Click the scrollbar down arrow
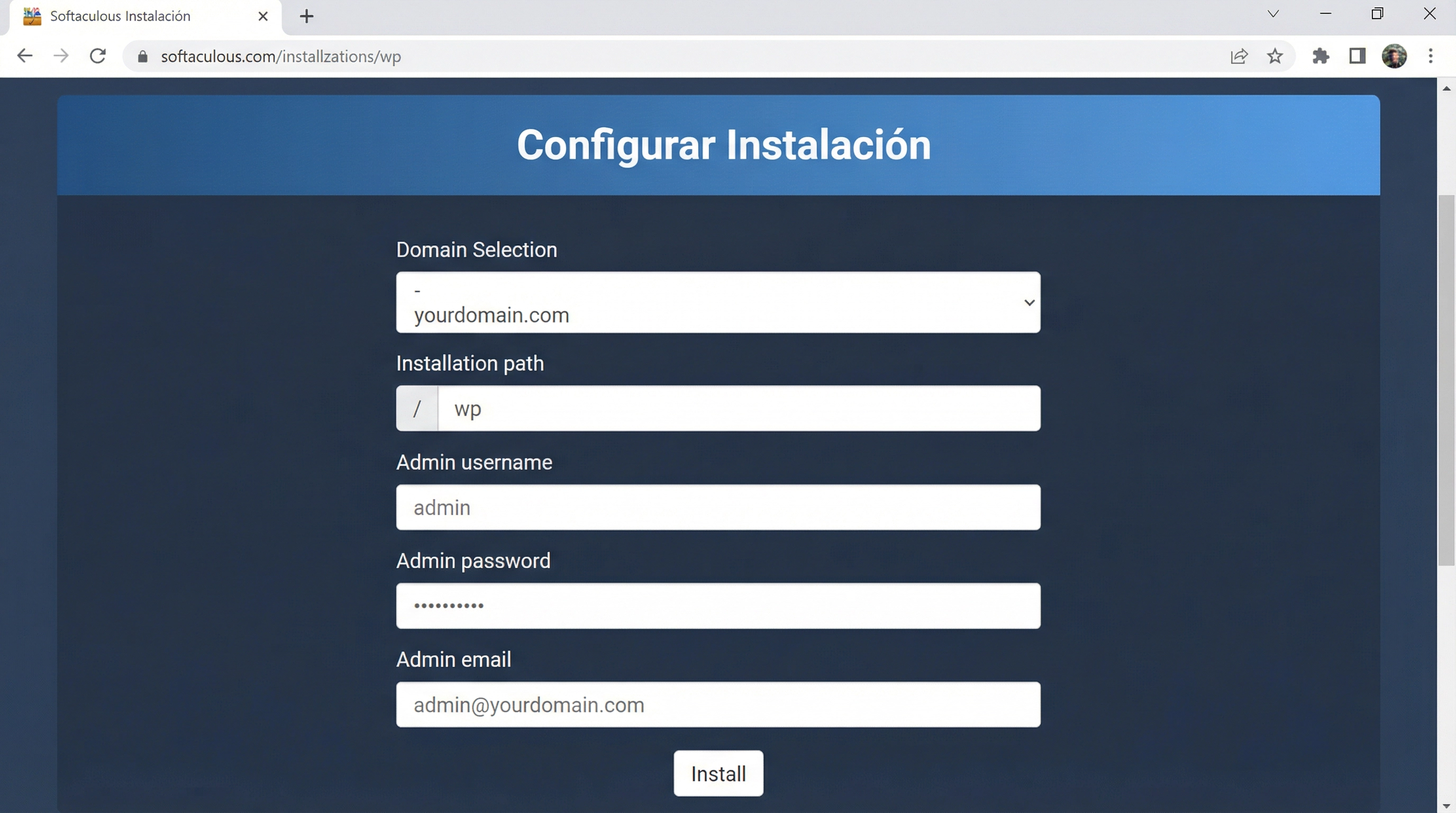 coord(1446,806)
